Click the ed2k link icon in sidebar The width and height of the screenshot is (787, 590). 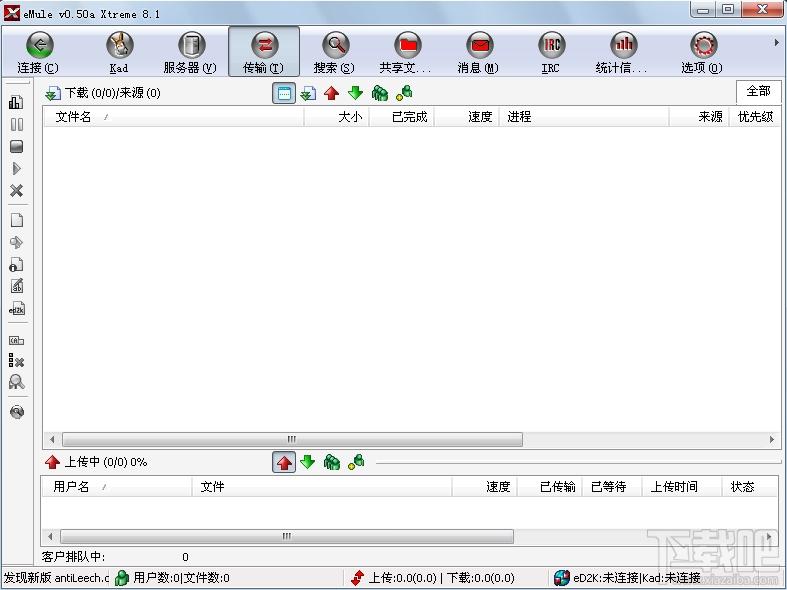point(17,309)
